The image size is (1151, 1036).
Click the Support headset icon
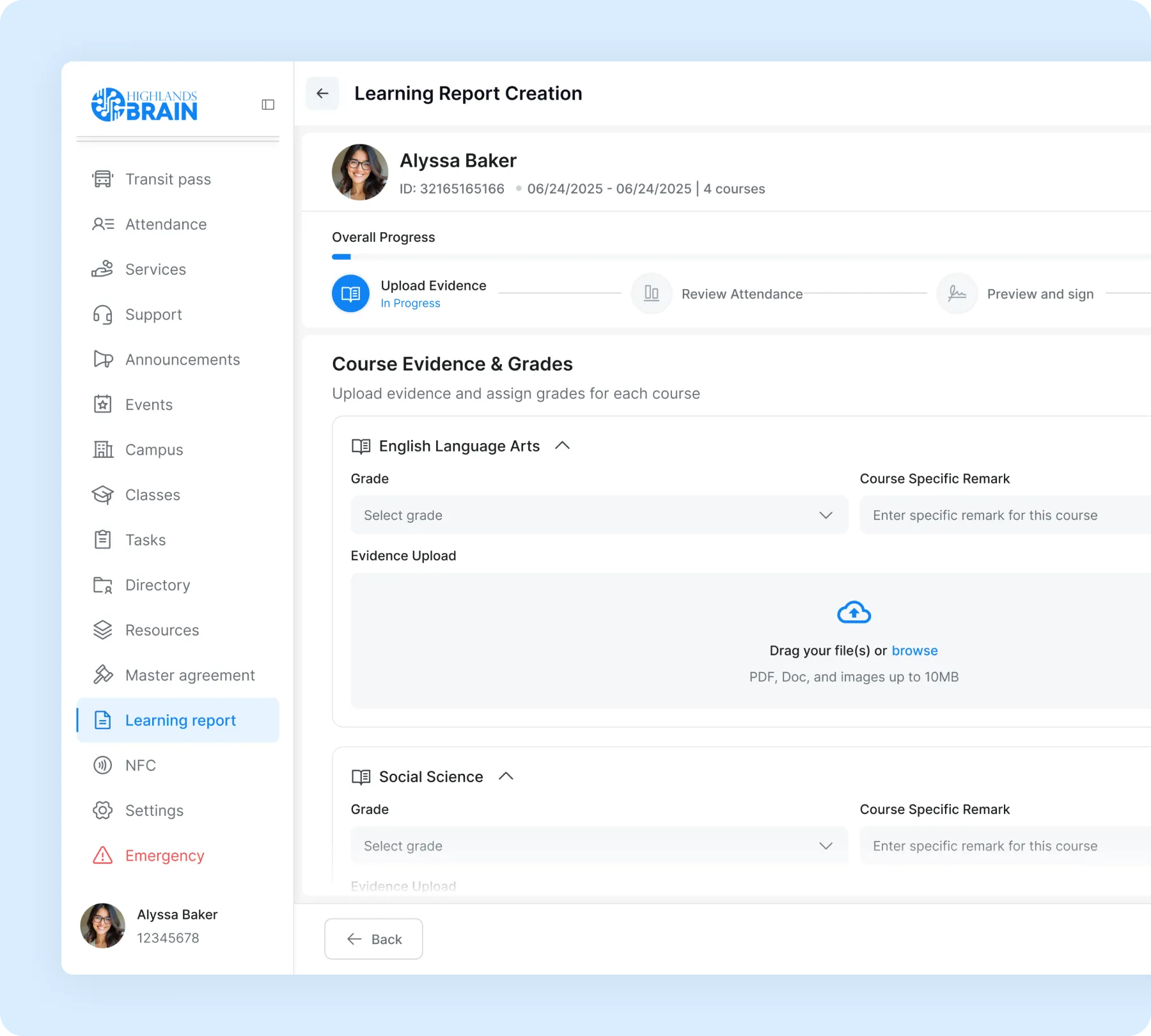[102, 315]
